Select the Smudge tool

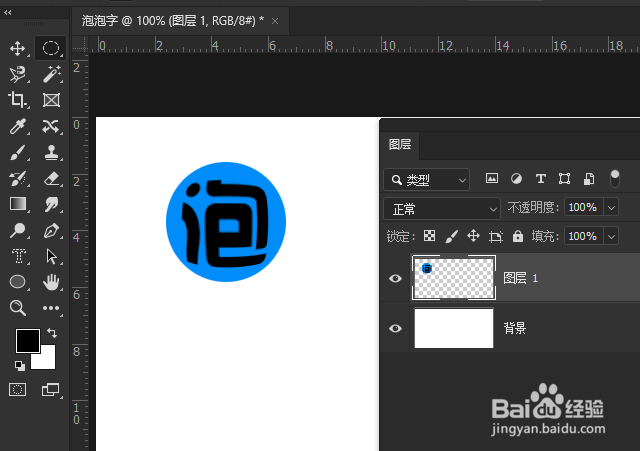[x=51, y=204]
